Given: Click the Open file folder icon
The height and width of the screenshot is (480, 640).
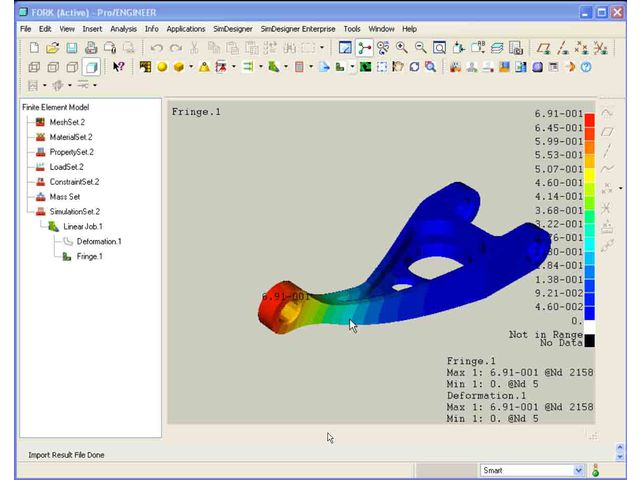Looking at the screenshot, I should click(x=52, y=48).
